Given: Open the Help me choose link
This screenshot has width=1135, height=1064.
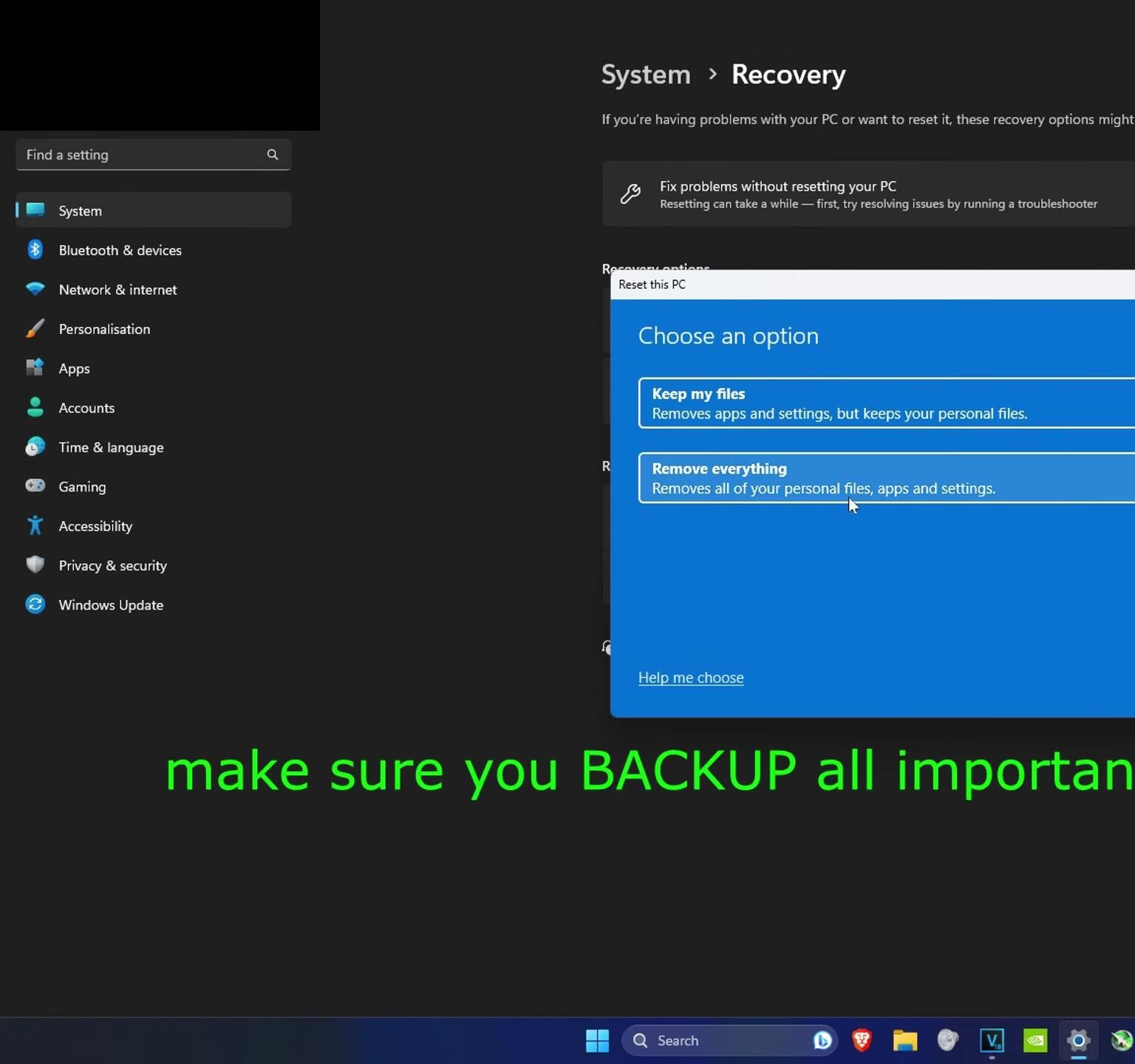Looking at the screenshot, I should pyautogui.click(x=691, y=678).
